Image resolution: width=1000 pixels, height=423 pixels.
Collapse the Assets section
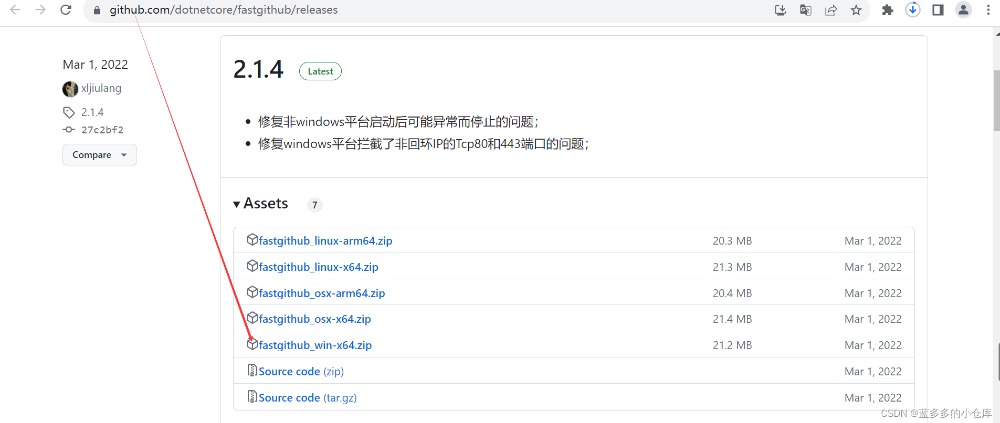pyautogui.click(x=261, y=204)
